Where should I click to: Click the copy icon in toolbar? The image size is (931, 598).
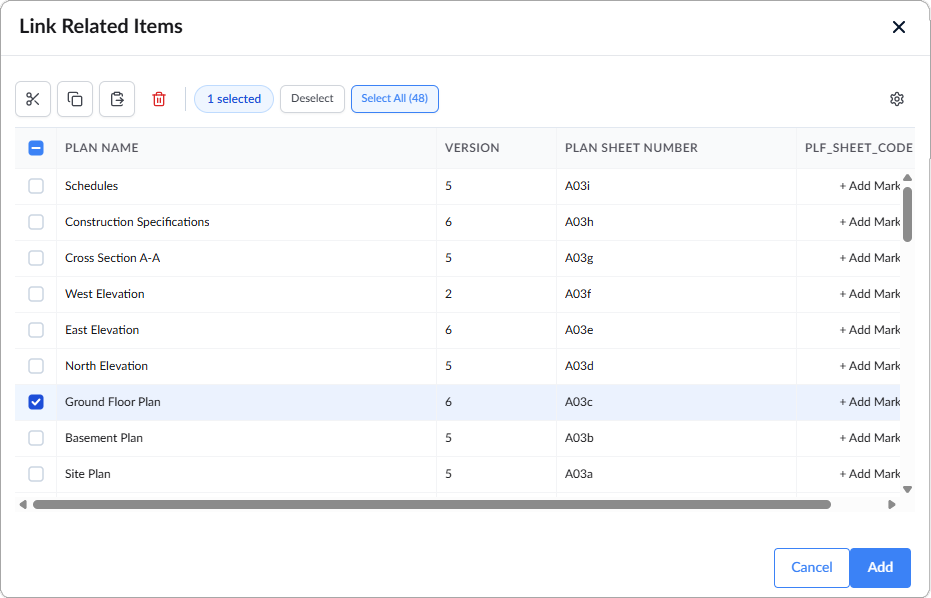tap(75, 99)
